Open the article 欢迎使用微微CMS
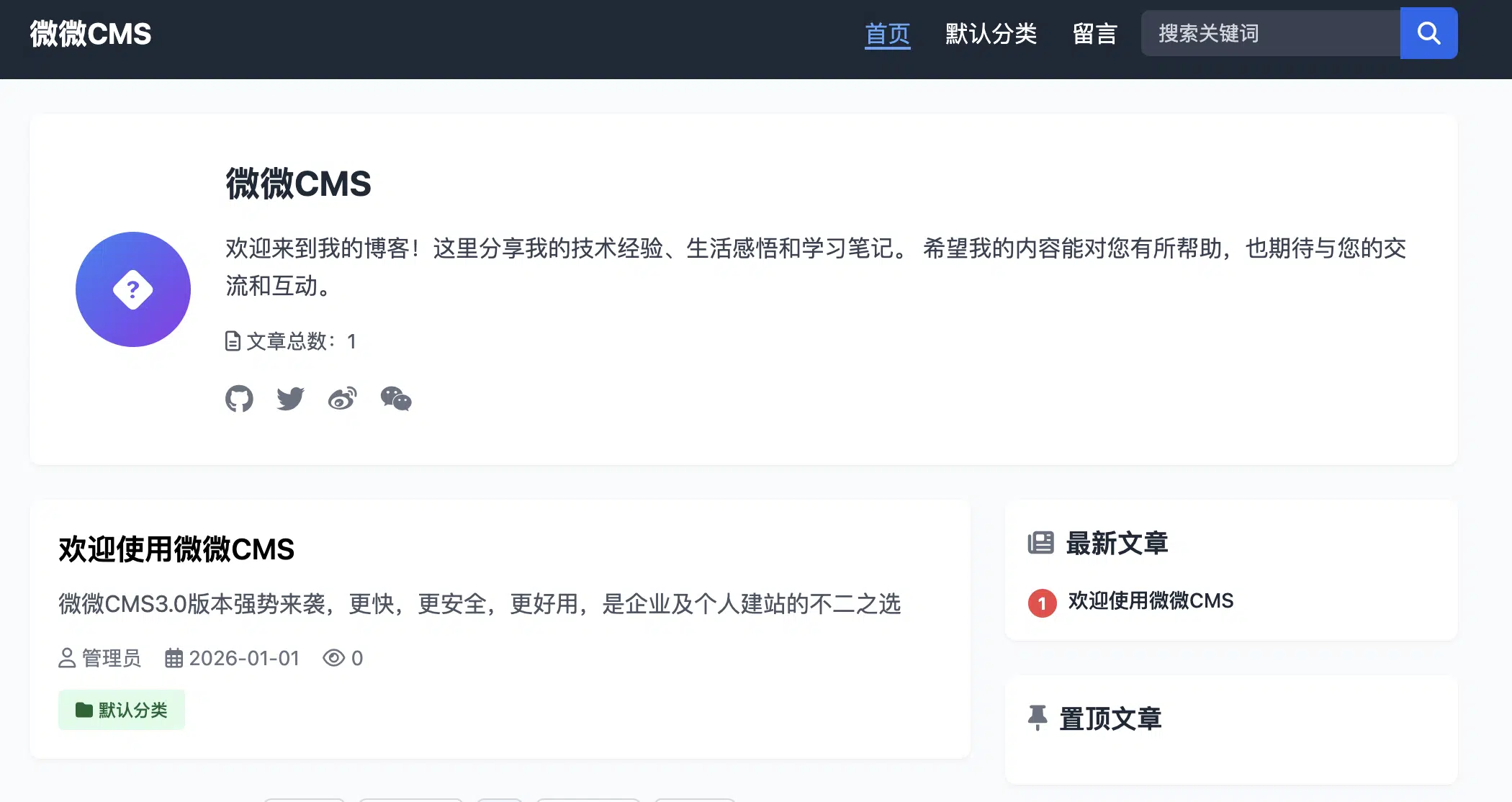The height and width of the screenshot is (802, 1512). [x=176, y=549]
